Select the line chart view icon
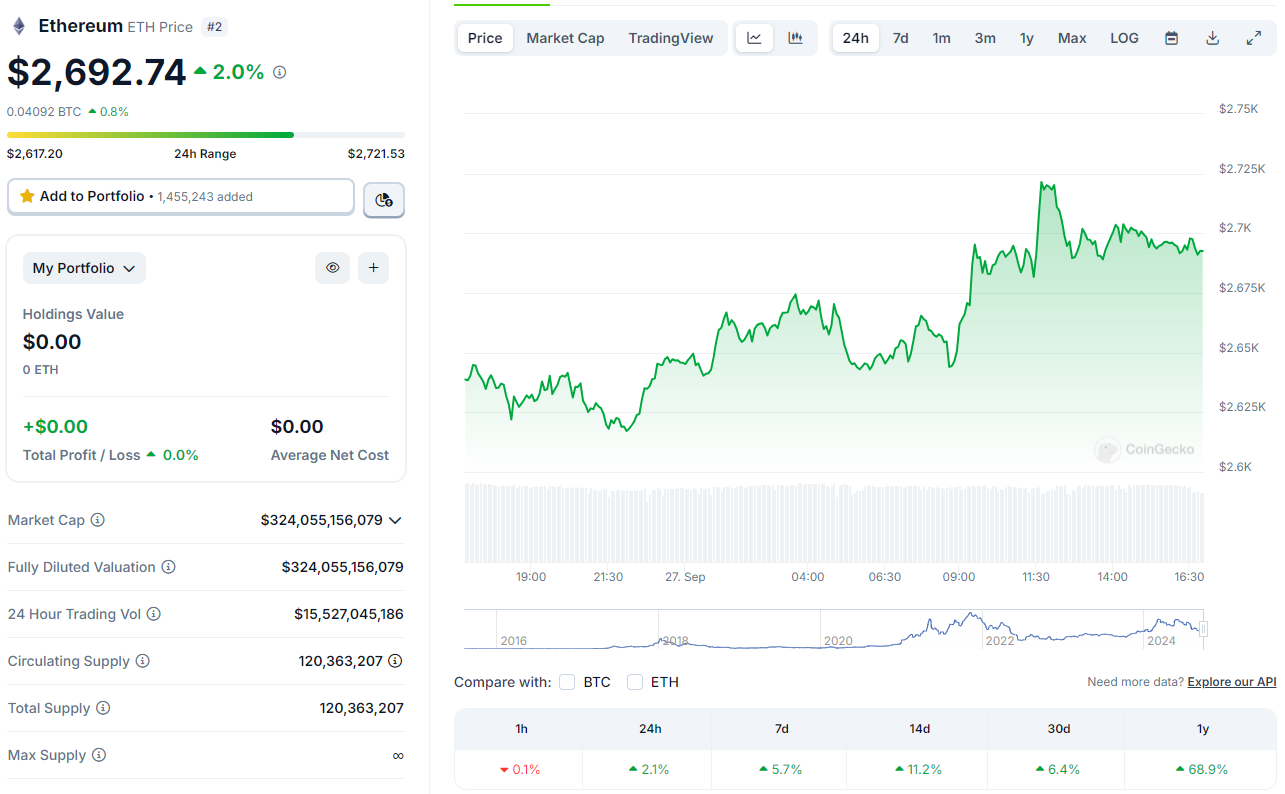The width and height of the screenshot is (1285, 794). coord(755,38)
